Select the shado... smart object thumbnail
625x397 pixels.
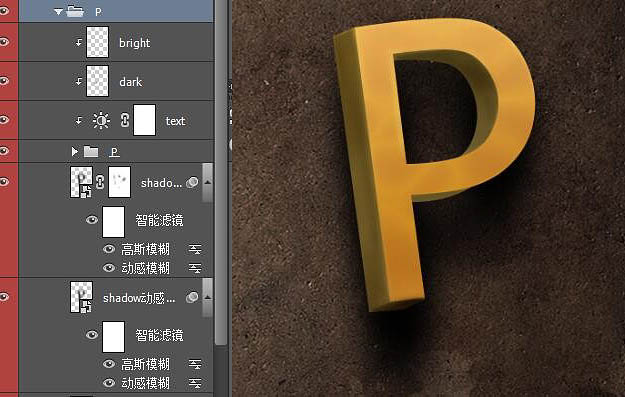[81, 182]
